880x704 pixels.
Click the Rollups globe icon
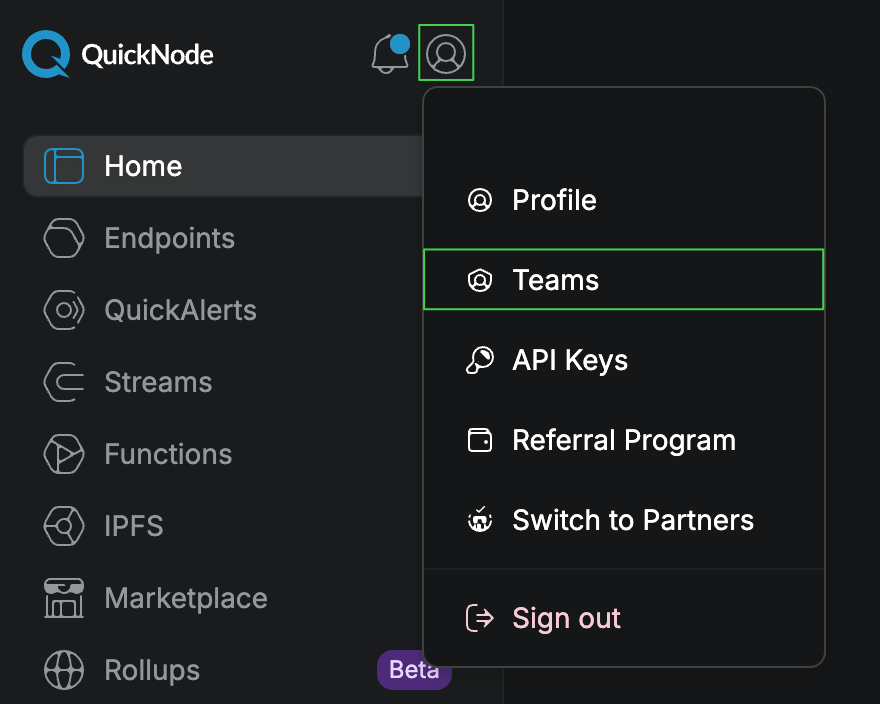pyautogui.click(x=64, y=670)
